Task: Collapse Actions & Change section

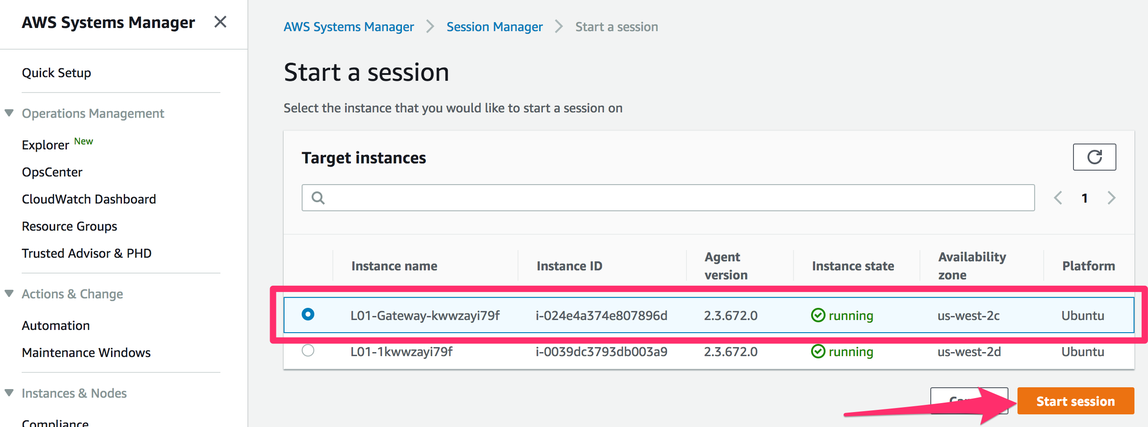Action: click(x=9, y=294)
